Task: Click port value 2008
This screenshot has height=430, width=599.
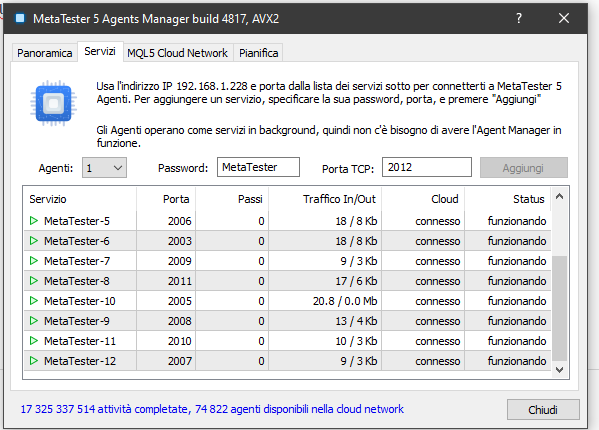Action: pos(180,321)
